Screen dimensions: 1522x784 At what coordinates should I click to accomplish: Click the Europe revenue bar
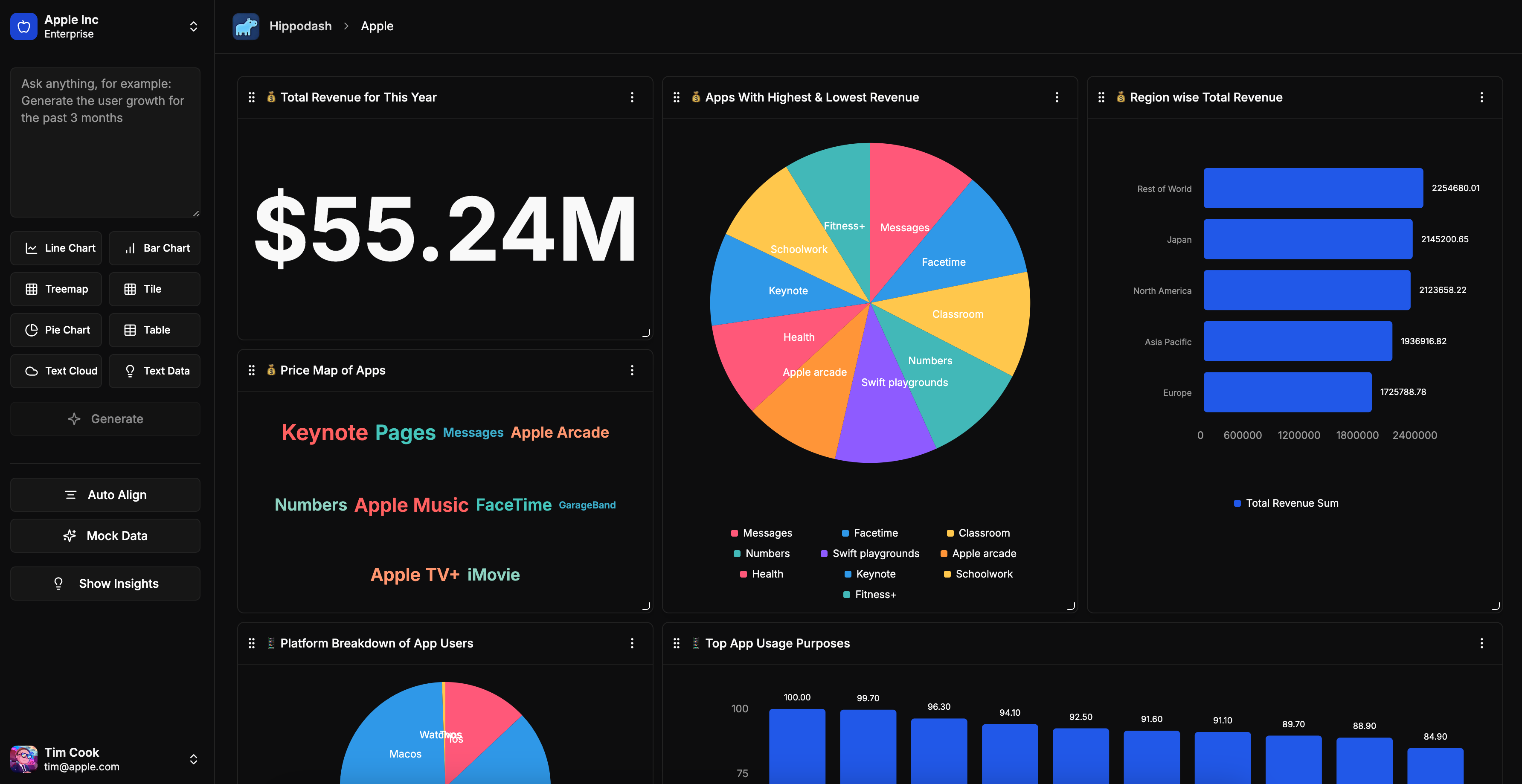point(1287,392)
